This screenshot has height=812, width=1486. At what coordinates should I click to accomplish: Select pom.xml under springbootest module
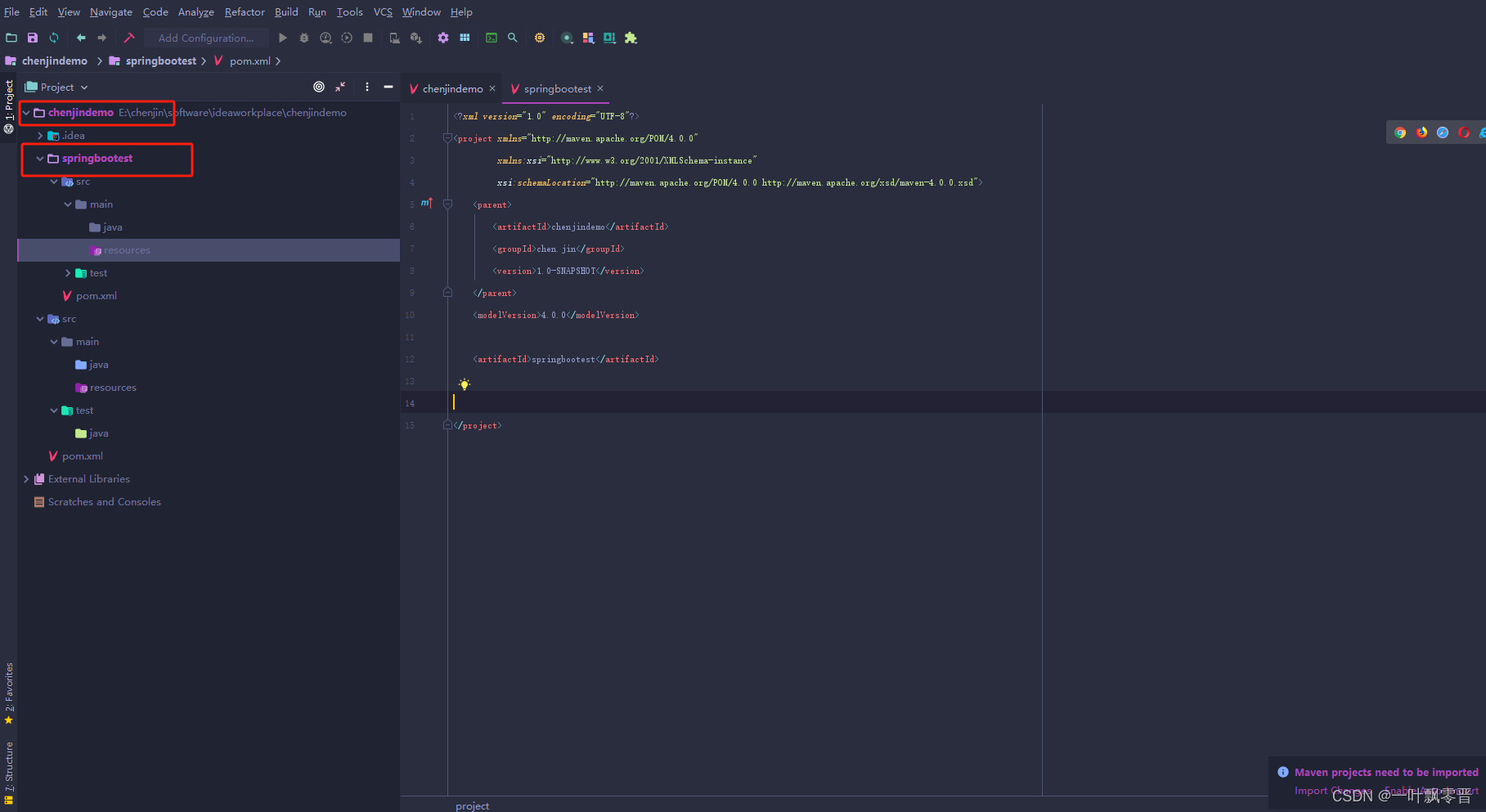point(96,296)
